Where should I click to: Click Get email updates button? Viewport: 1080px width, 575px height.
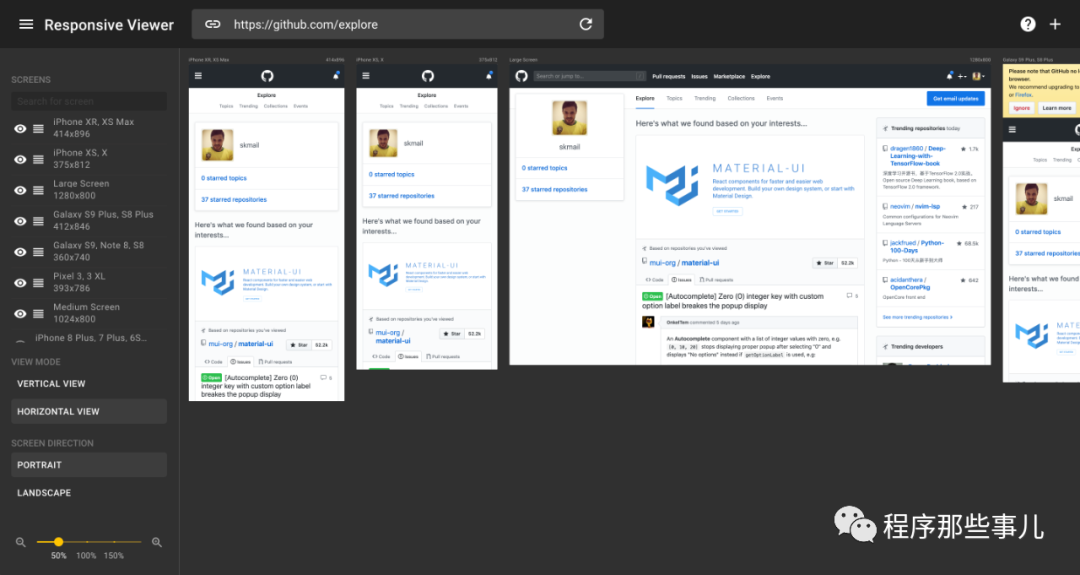(955, 98)
